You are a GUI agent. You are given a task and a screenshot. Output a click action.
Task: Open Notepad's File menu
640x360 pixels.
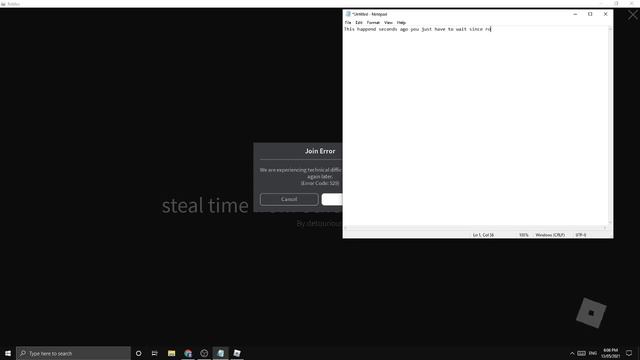tap(348, 23)
